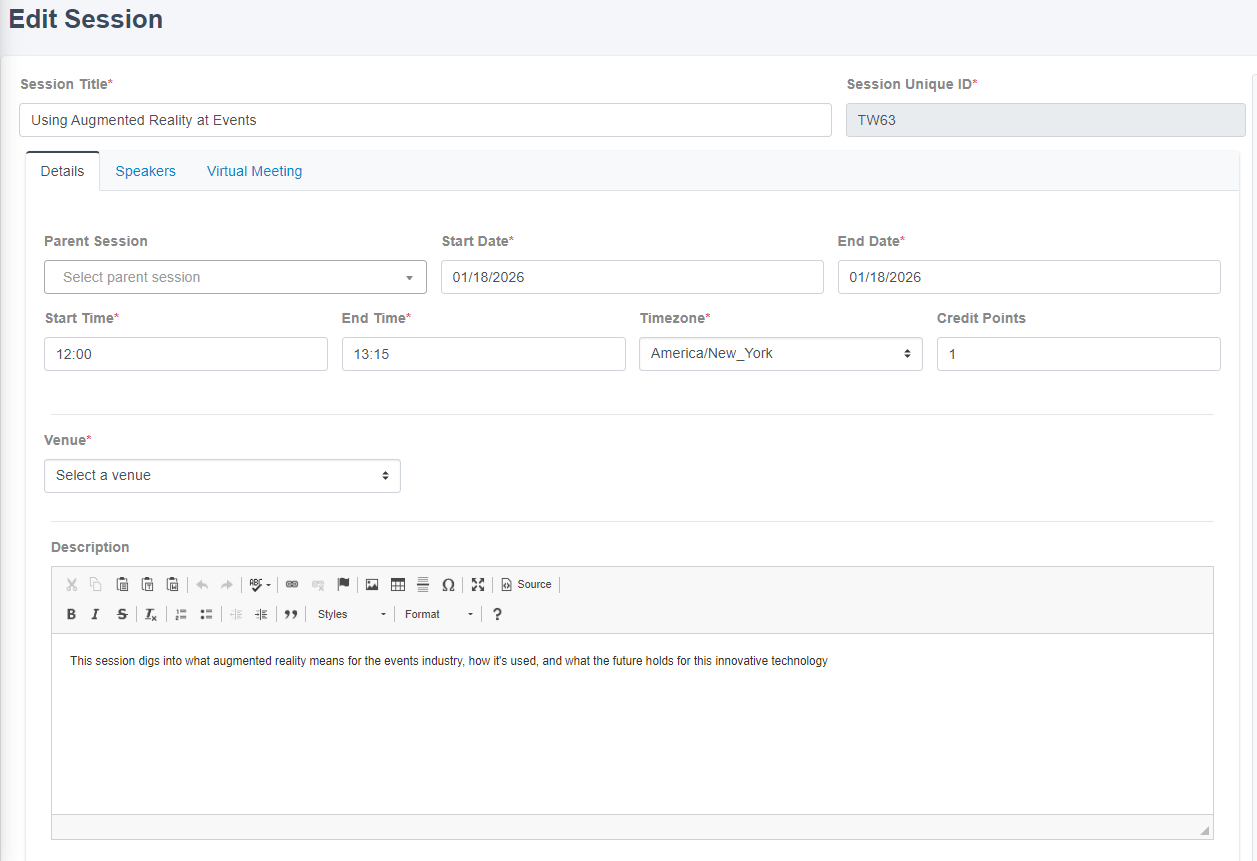Undo the last edit in the description
The width and height of the screenshot is (1257, 861).
coord(202,585)
